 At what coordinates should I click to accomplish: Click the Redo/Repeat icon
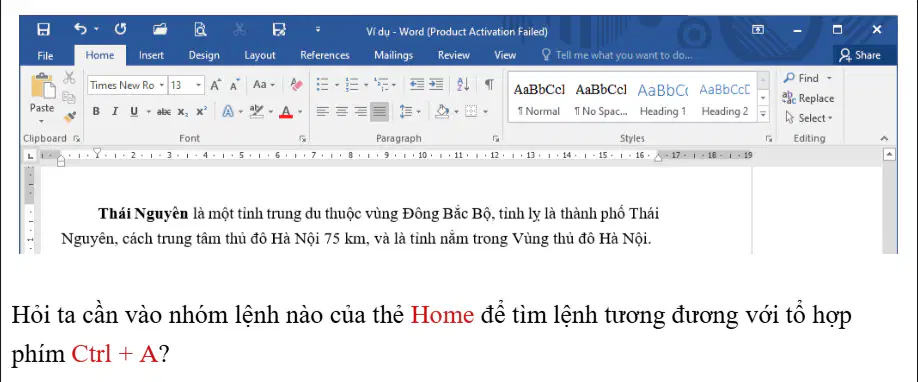click(x=120, y=29)
